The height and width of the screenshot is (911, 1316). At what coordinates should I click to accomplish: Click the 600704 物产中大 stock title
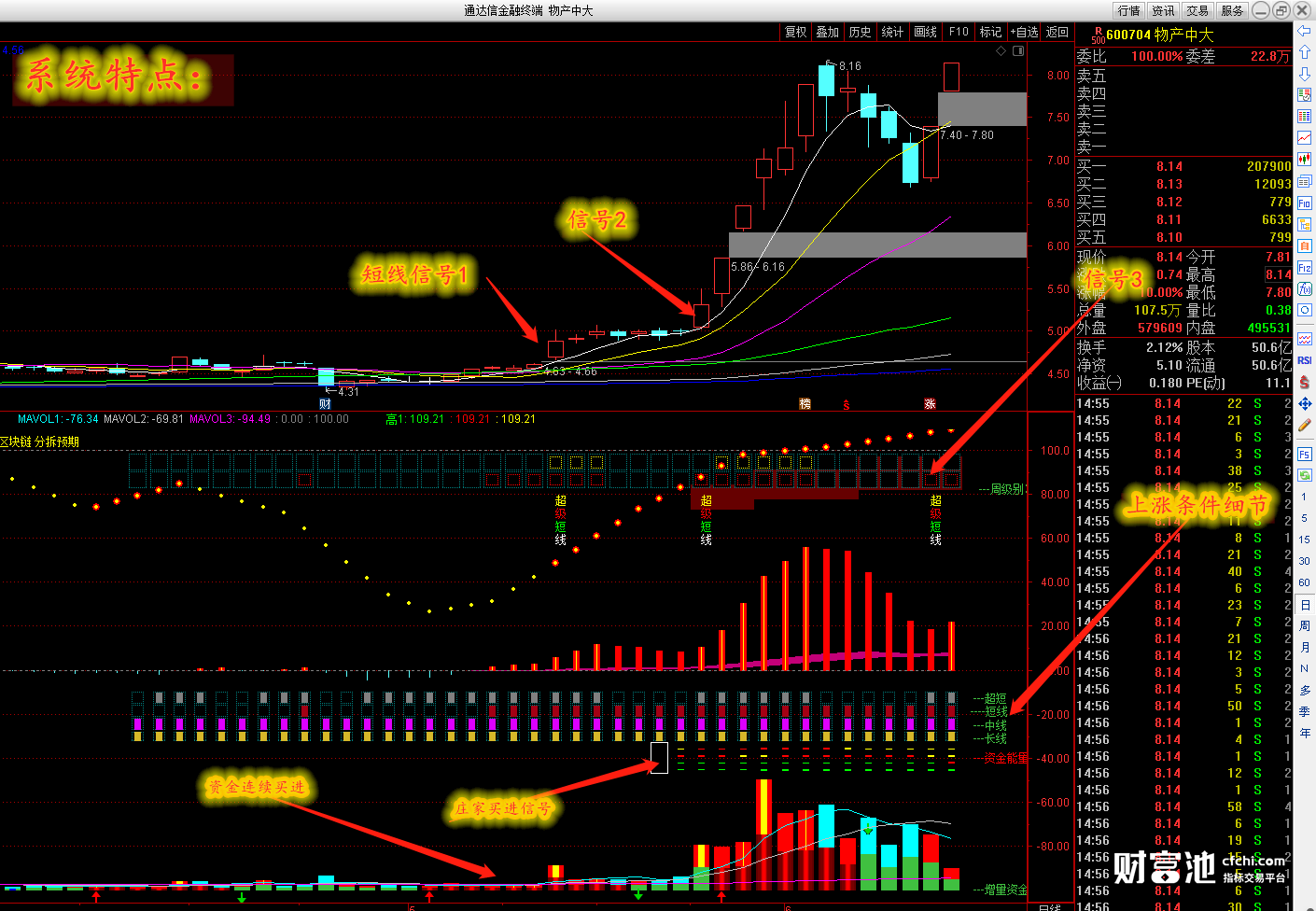pos(1160,35)
